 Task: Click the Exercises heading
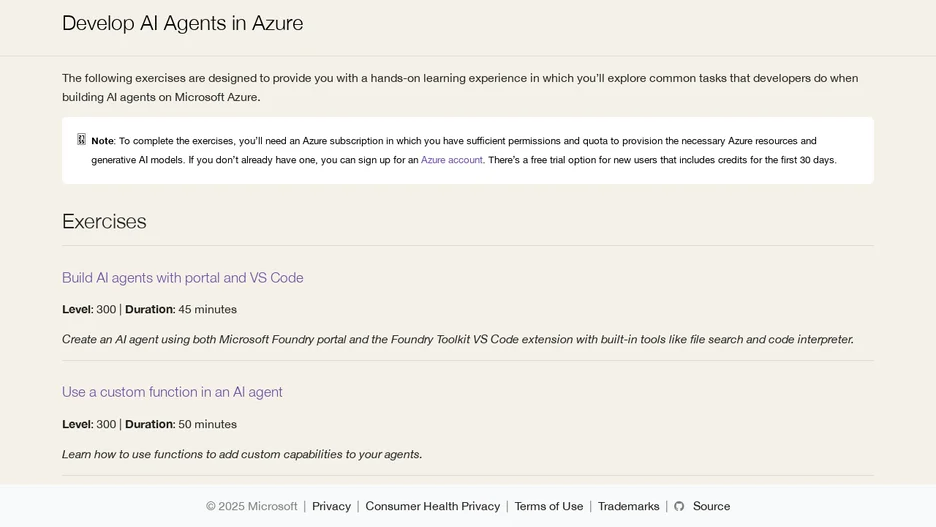pos(104,221)
